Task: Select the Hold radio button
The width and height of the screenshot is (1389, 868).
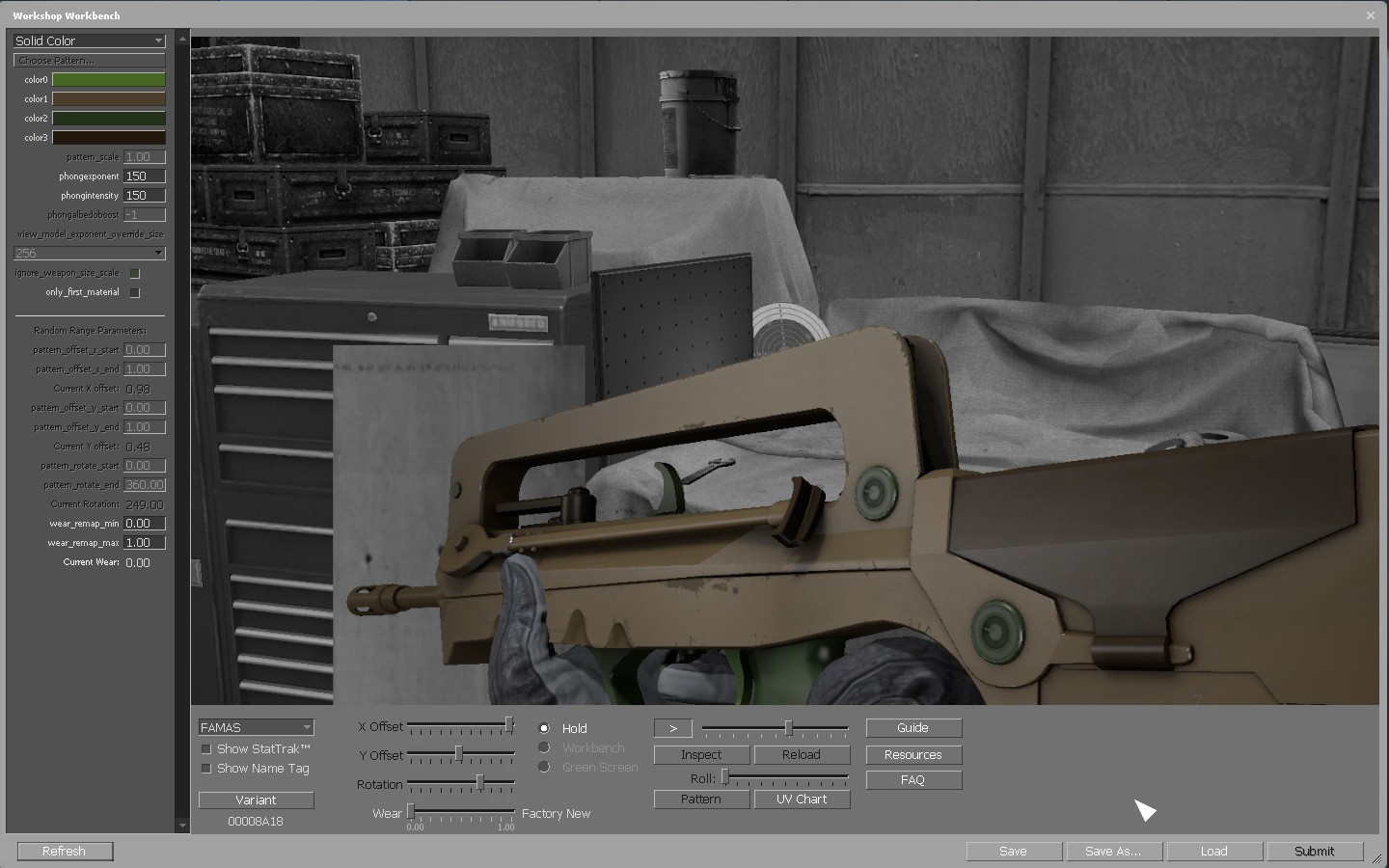Action: pos(544,728)
